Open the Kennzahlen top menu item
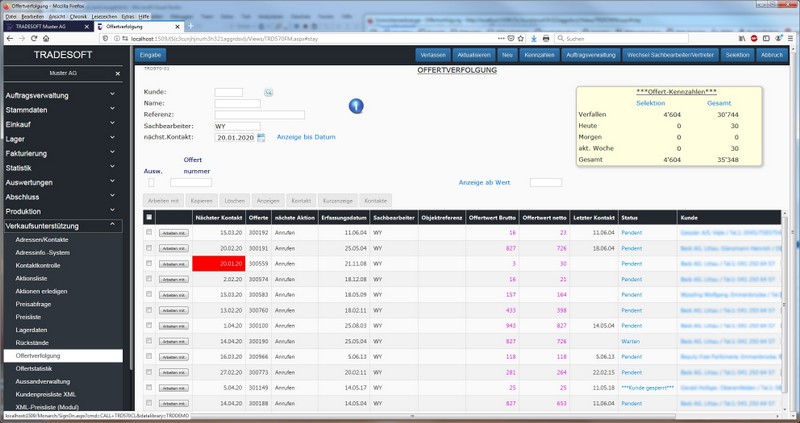The image size is (800, 423). coord(538,54)
